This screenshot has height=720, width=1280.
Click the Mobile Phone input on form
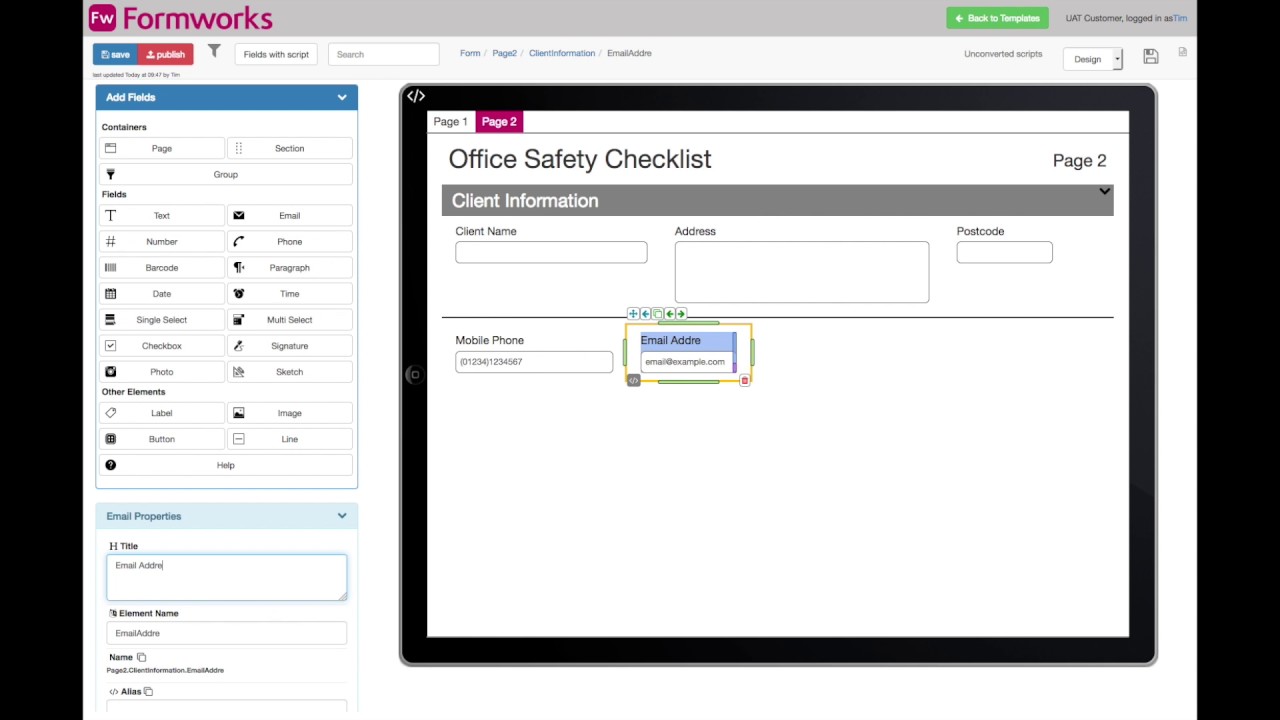534,362
